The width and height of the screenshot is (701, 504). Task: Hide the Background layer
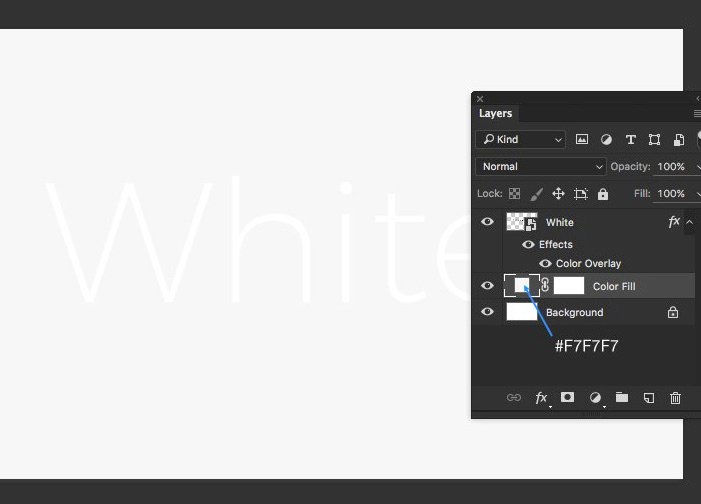(487, 312)
